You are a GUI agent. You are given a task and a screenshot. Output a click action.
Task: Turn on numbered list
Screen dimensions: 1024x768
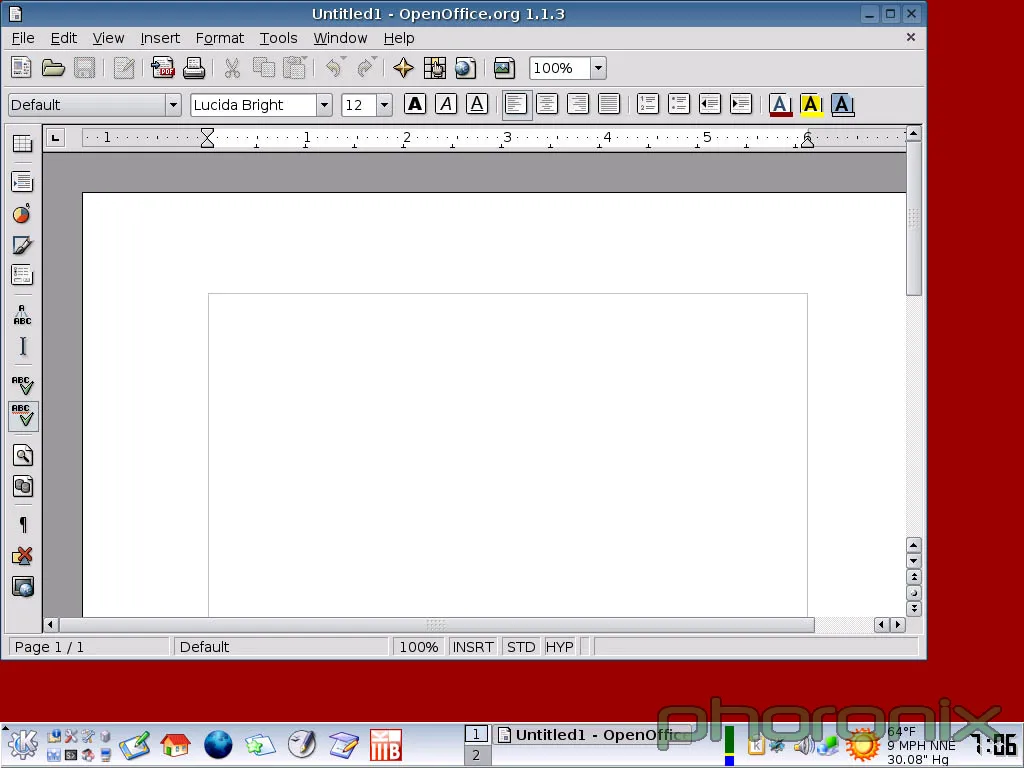click(648, 104)
